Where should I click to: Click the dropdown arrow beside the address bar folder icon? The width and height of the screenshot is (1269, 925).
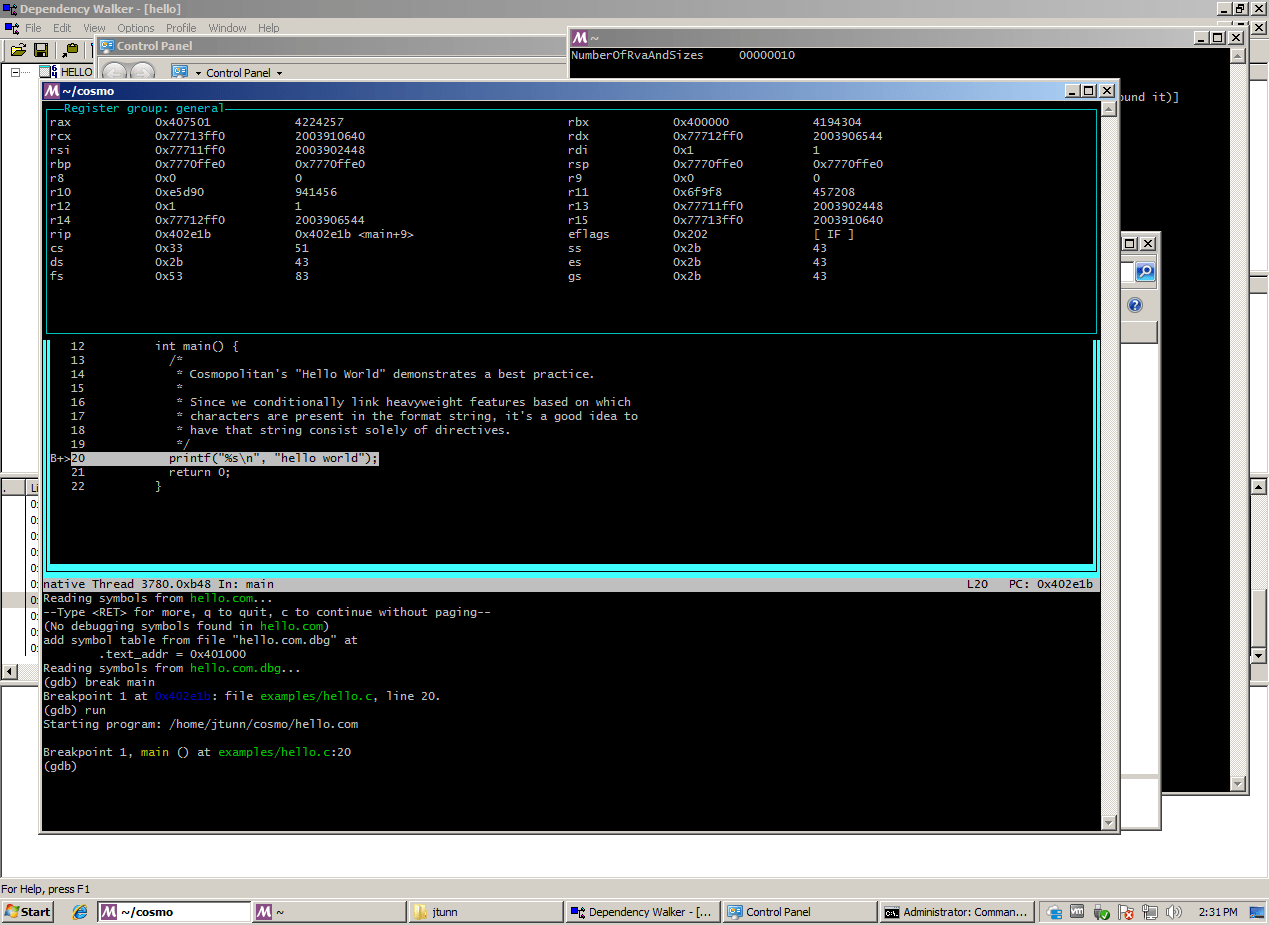196,71
